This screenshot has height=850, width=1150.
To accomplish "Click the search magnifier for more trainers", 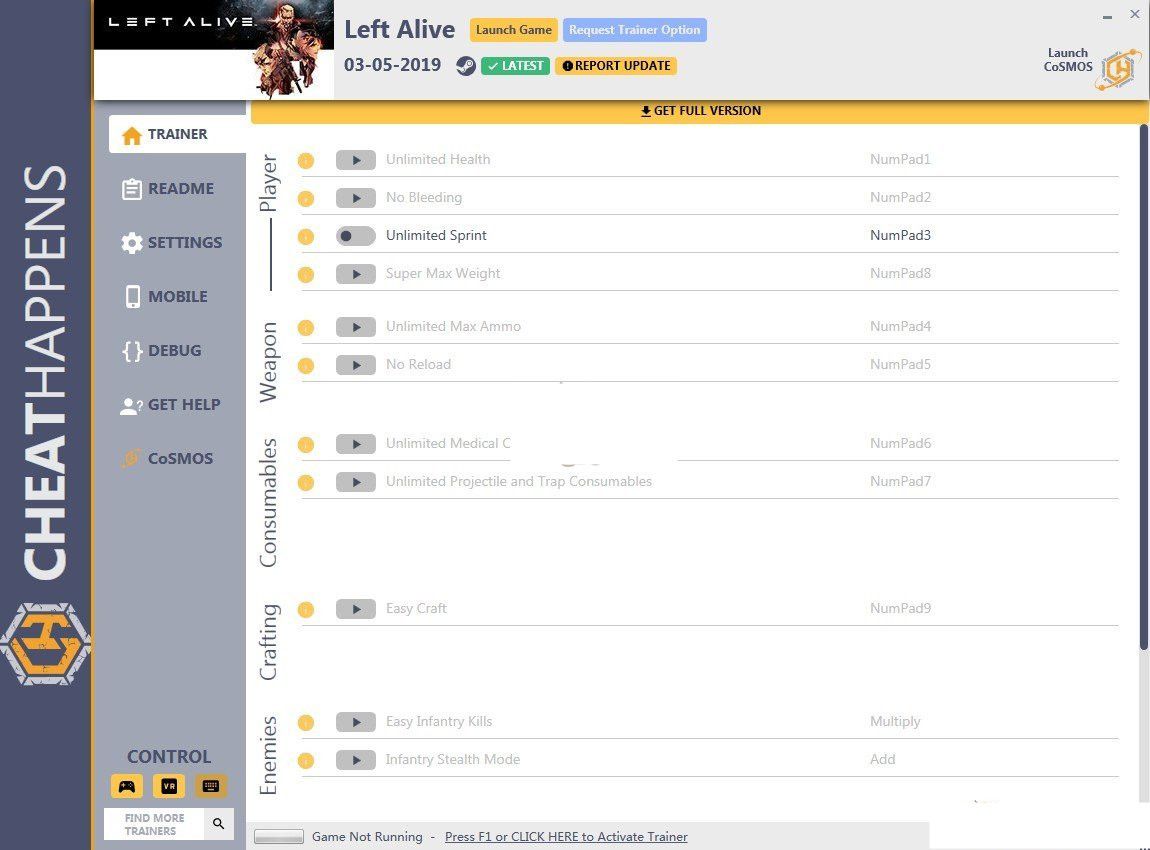I will point(219,824).
